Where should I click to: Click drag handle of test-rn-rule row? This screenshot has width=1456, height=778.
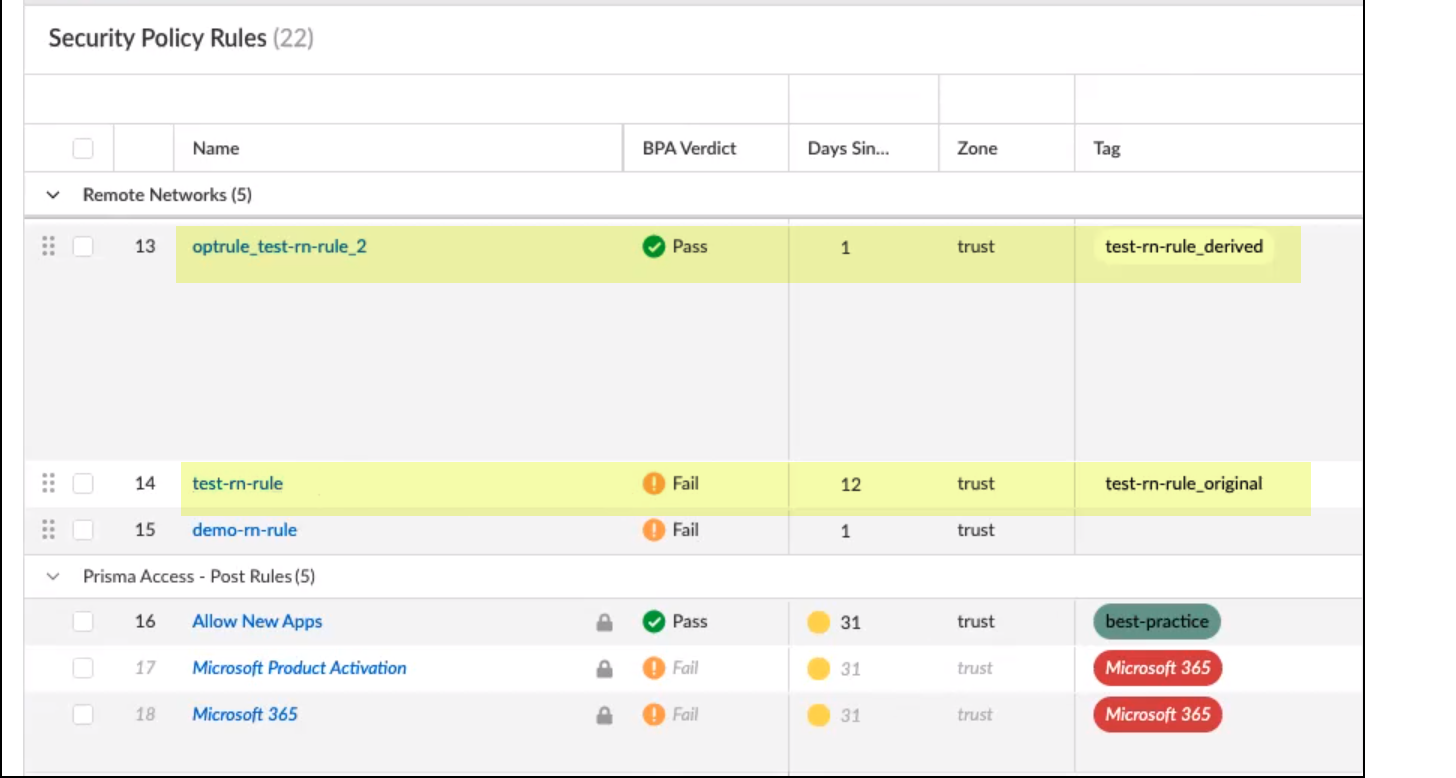click(x=48, y=484)
